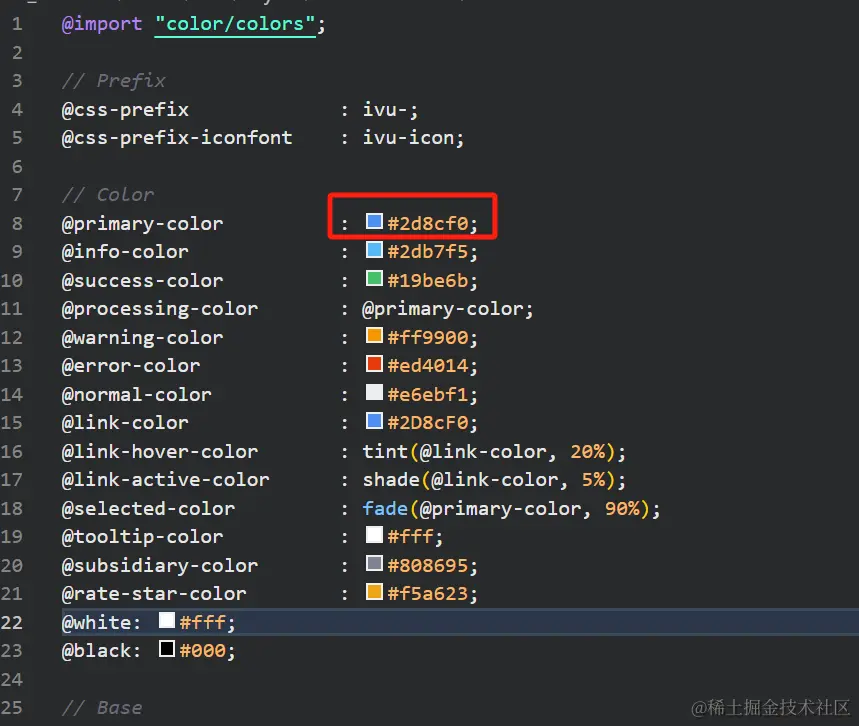Click the @link-active-color variable
This screenshot has width=859, height=726.
tap(165, 480)
